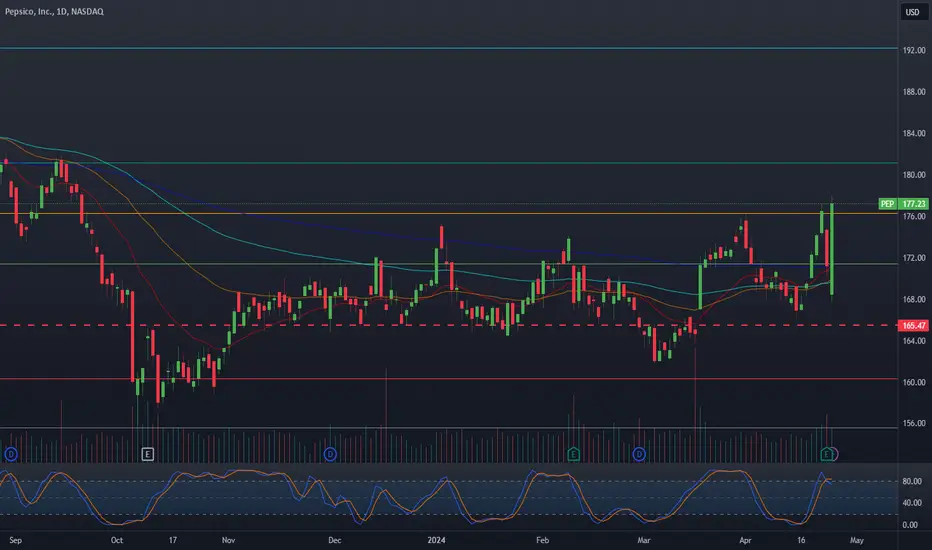Click the 176.00 price axis label

point(914,216)
